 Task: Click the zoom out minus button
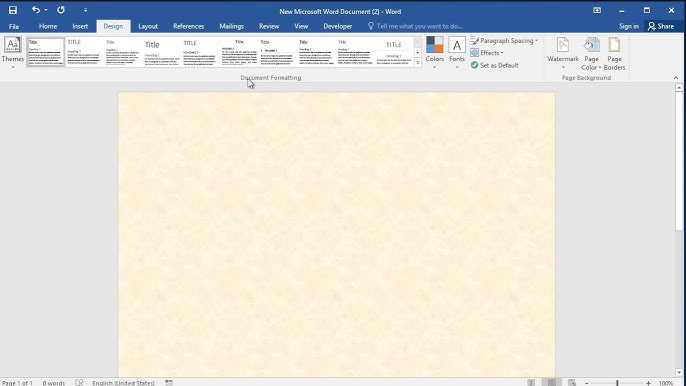(x=587, y=383)
